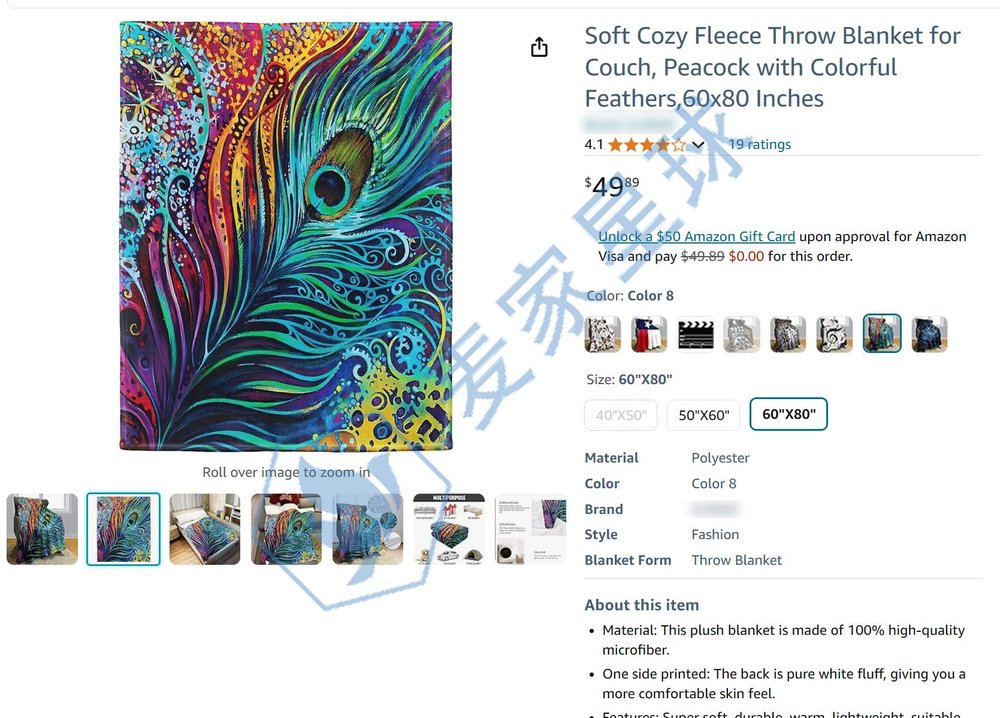The image size is (1000, 718).
Task: Click the 4.1 star rating stars
Action: point(647,145)
